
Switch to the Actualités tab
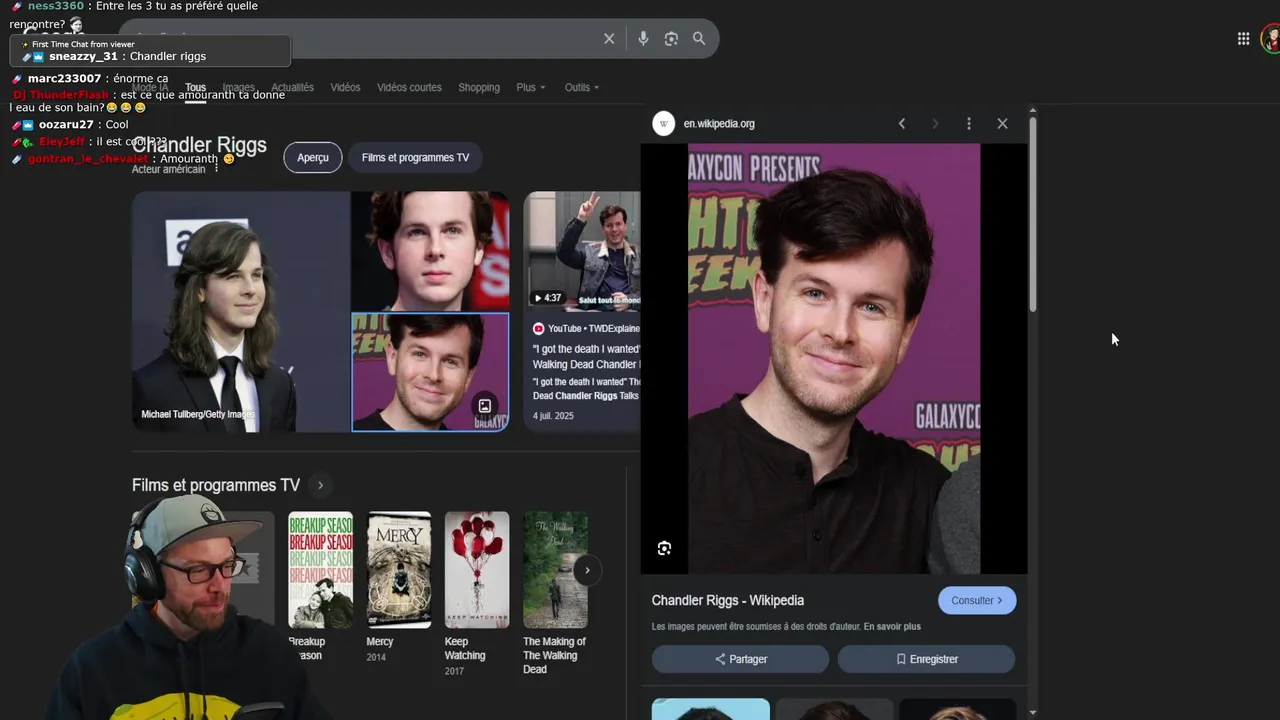tap(292, 88)
